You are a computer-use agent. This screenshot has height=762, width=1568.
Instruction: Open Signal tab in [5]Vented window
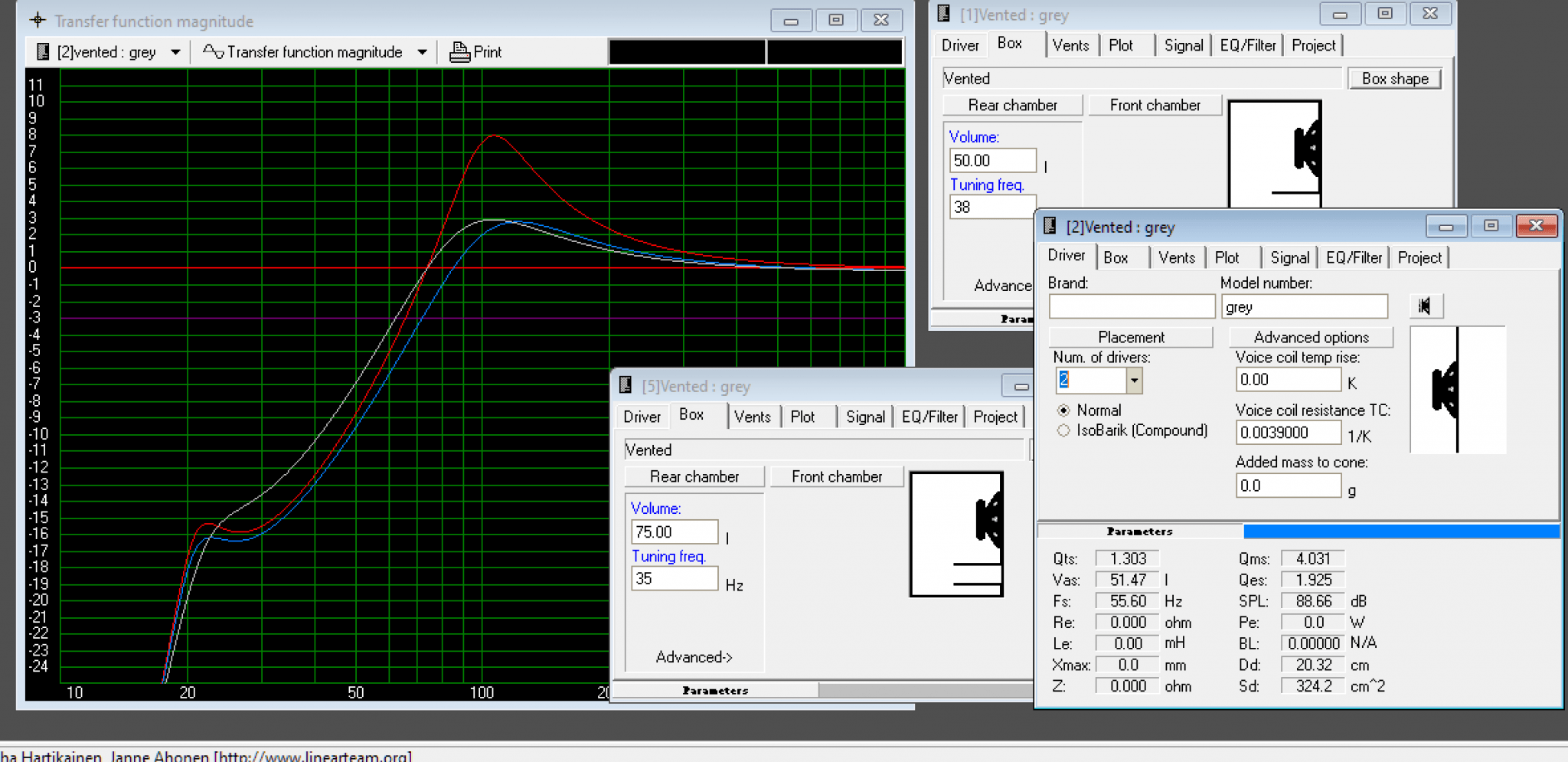pos(865,417)
